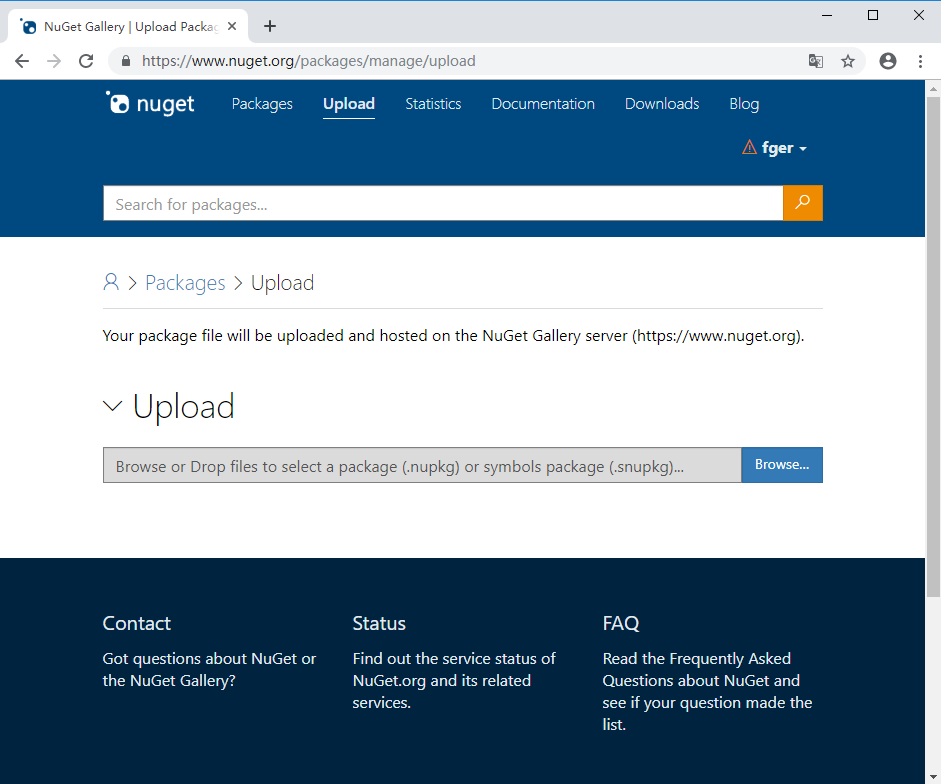
Task: Open the translate page icon
Action: pos(816,61)
